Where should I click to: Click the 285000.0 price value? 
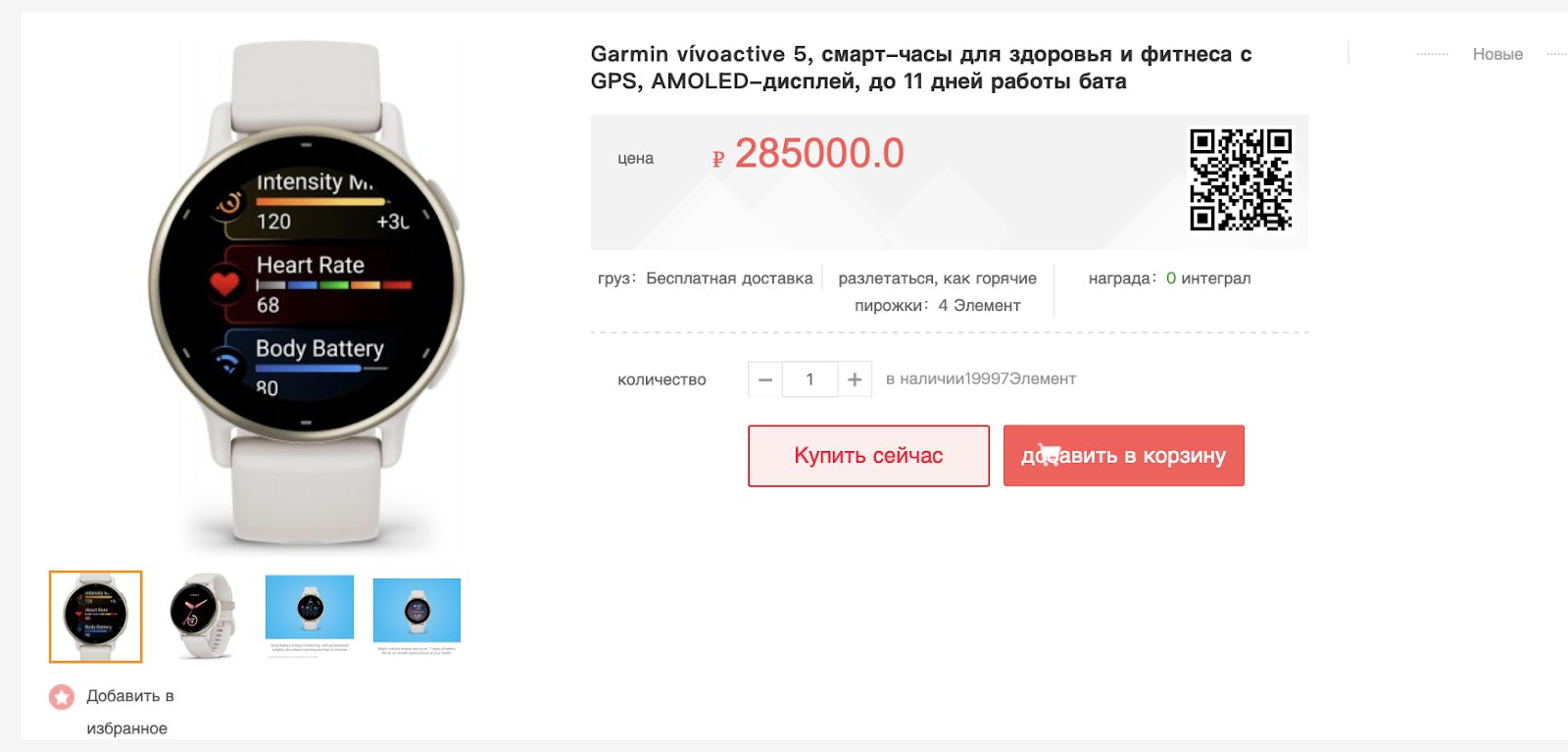coord(819,154)
